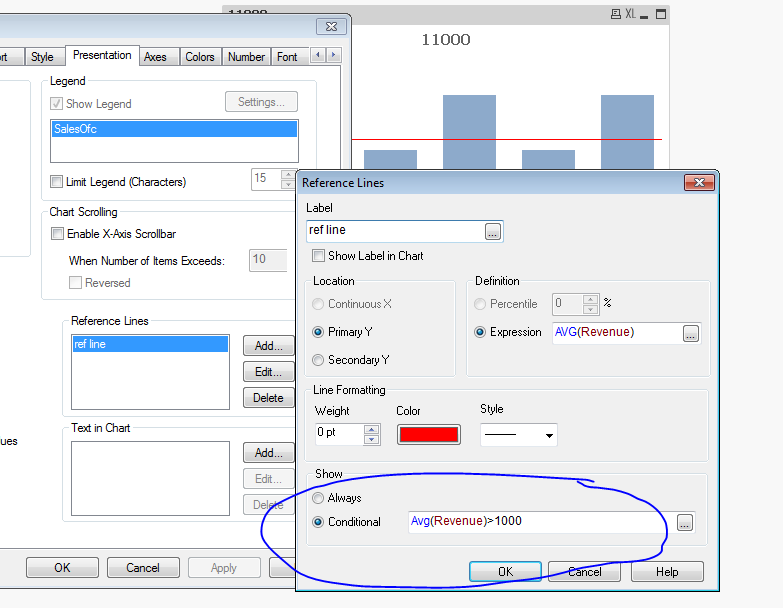Select 'ref line' in Reference Lines list
Image resolution: width=783 pixels, height=608 pixels.
coord(150,344)
